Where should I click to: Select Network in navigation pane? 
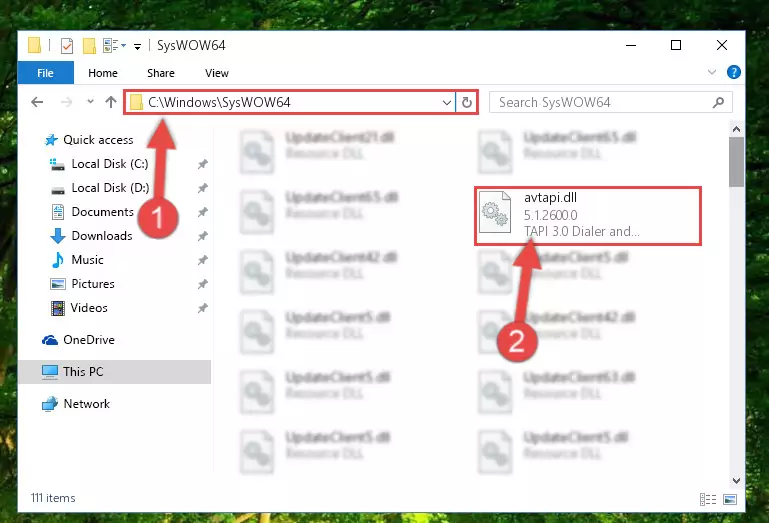click(86, 404)
